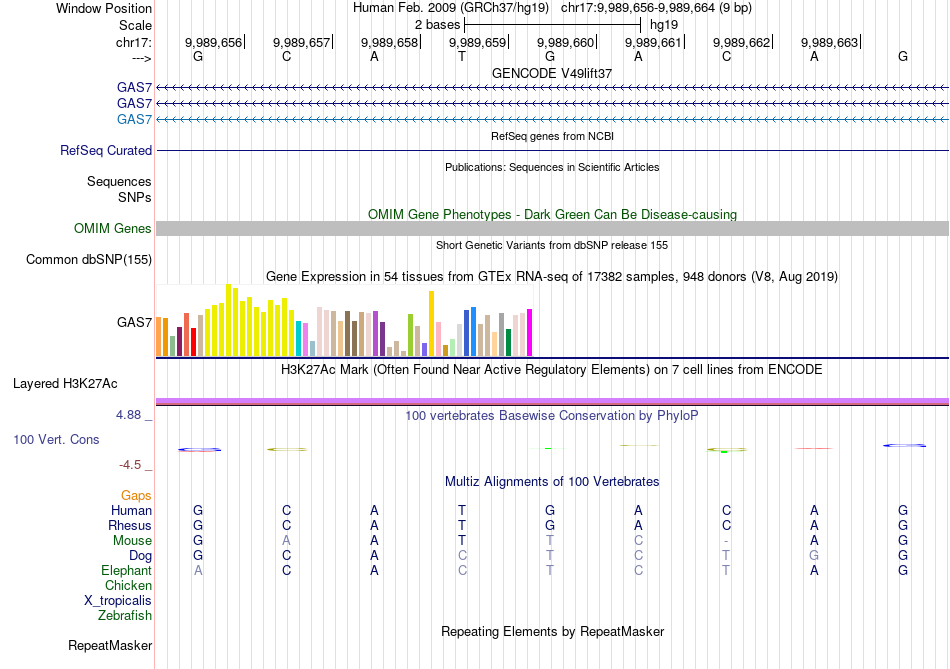Open the "OMIM Gene Phenotypes" track title
The width and height of the screenshot is (950, 669).
pos(552,215)
